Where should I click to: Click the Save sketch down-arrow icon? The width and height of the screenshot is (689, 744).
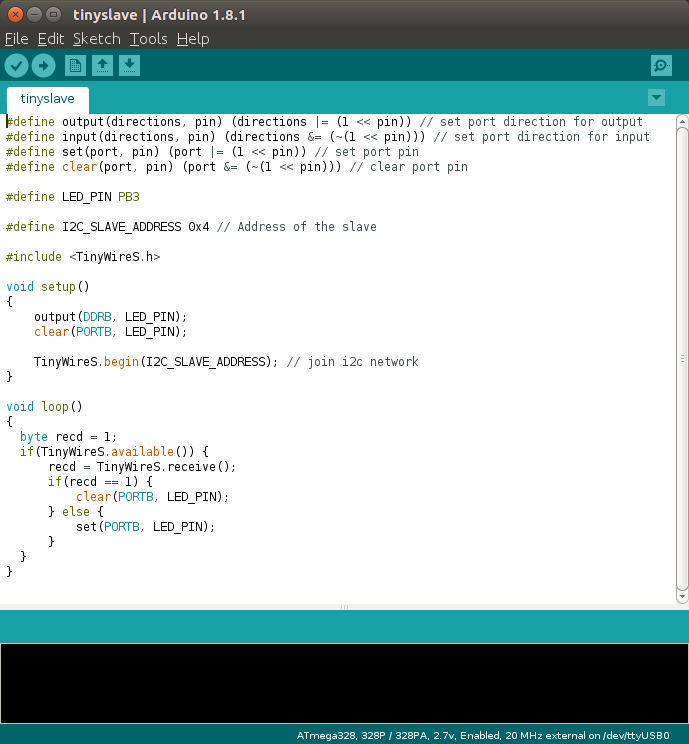pyautogui.click(x=130, y=65)
